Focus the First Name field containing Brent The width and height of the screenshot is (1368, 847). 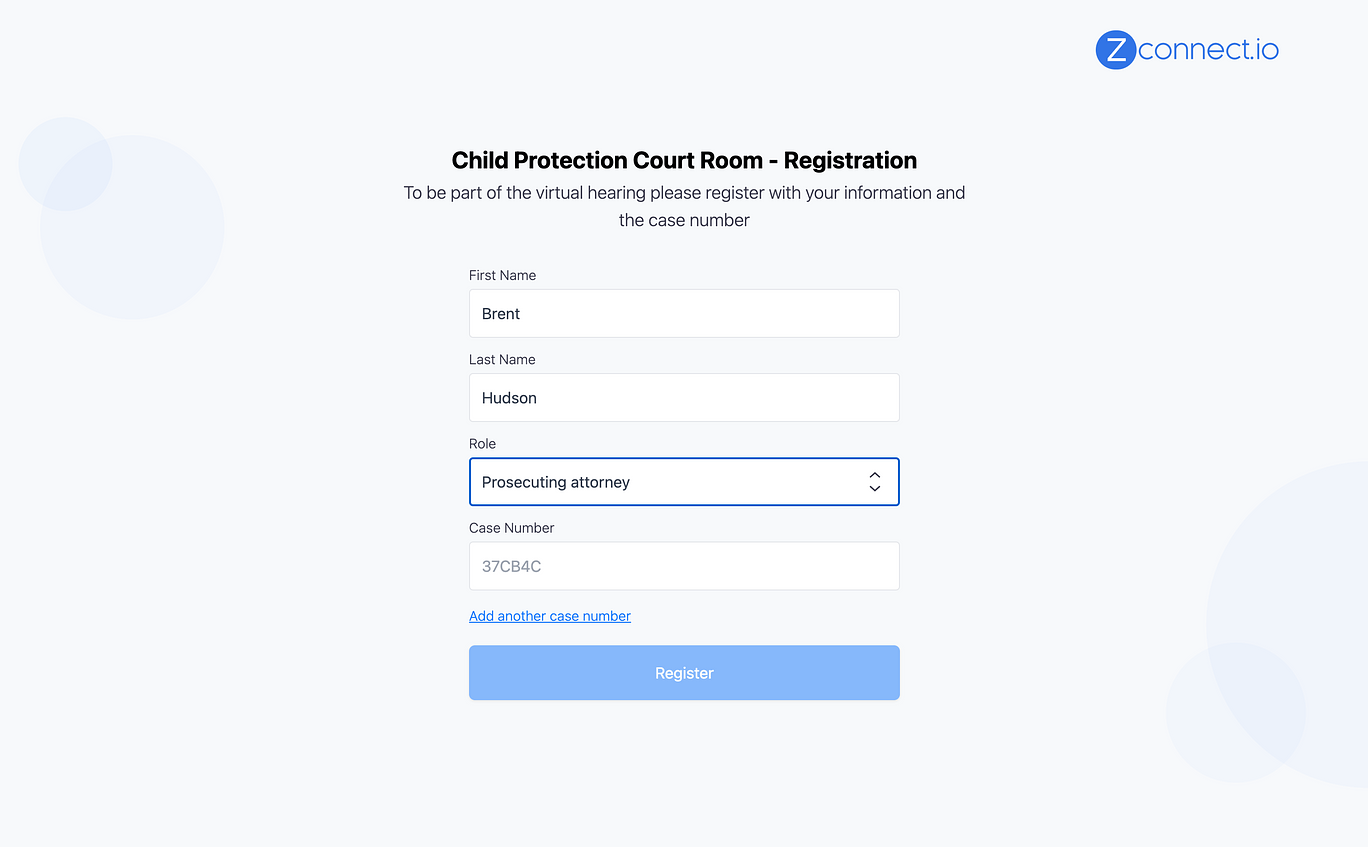684,314
